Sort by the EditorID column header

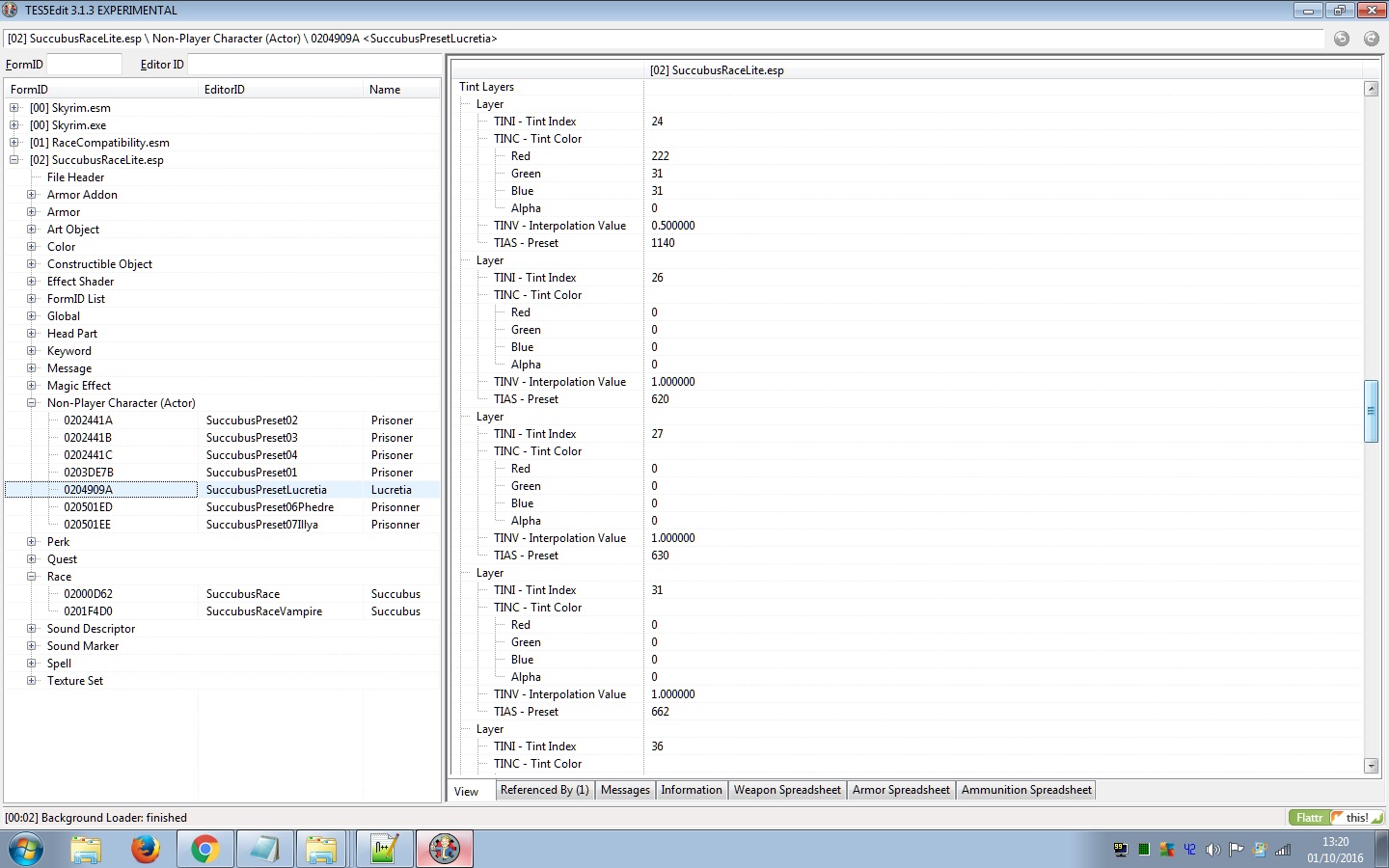tap(281, 90)
